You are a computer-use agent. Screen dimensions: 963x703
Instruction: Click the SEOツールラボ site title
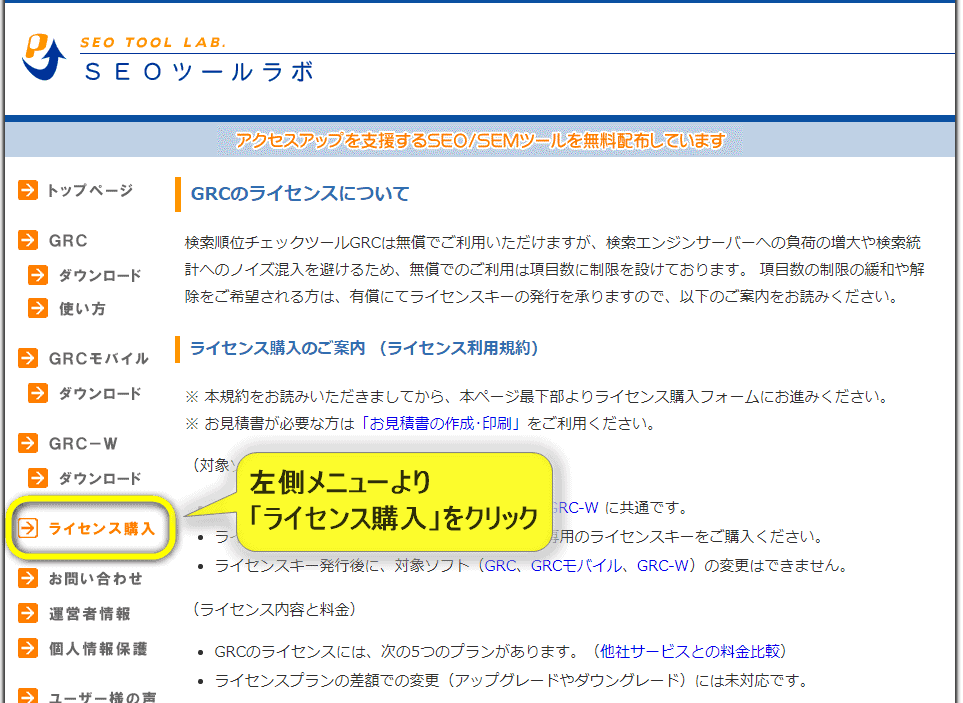pyautogui.click(x=200, y=72)
